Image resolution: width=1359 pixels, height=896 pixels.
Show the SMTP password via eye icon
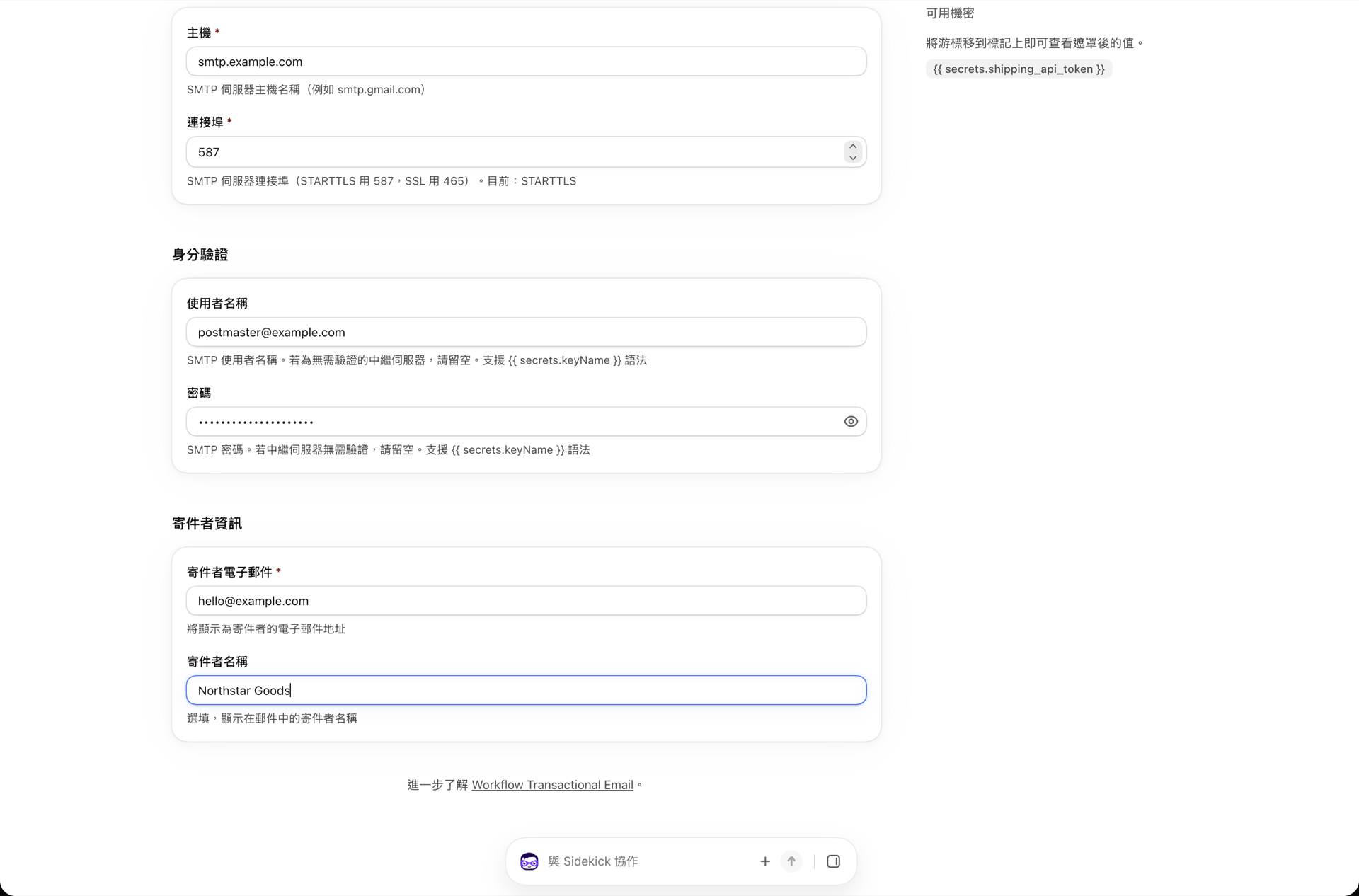[851, 421]
